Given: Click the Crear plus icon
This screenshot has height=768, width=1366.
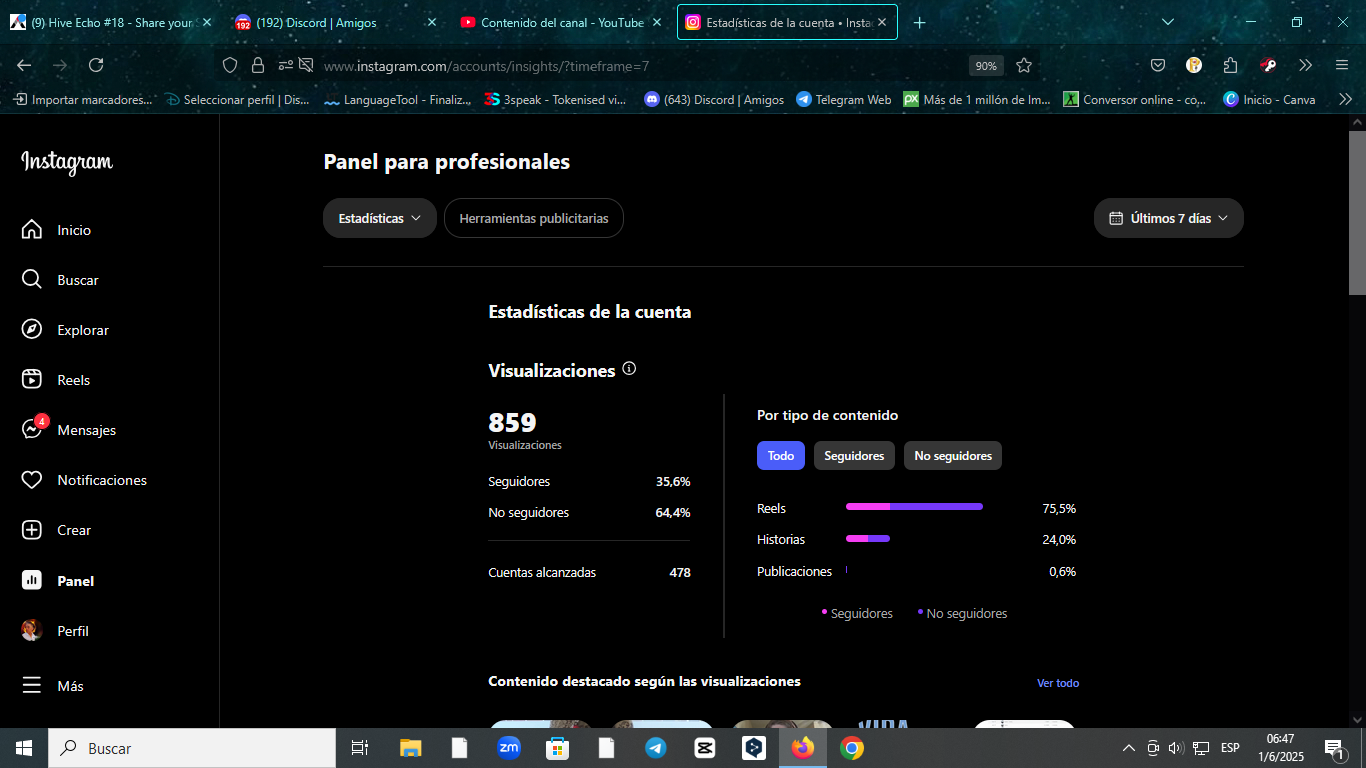Looking at the screenshot, I should point(32,530).
